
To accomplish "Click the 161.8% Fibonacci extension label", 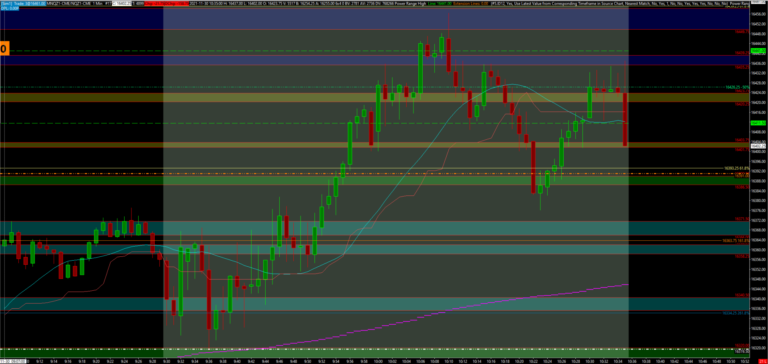I will (x=736, y=241).
